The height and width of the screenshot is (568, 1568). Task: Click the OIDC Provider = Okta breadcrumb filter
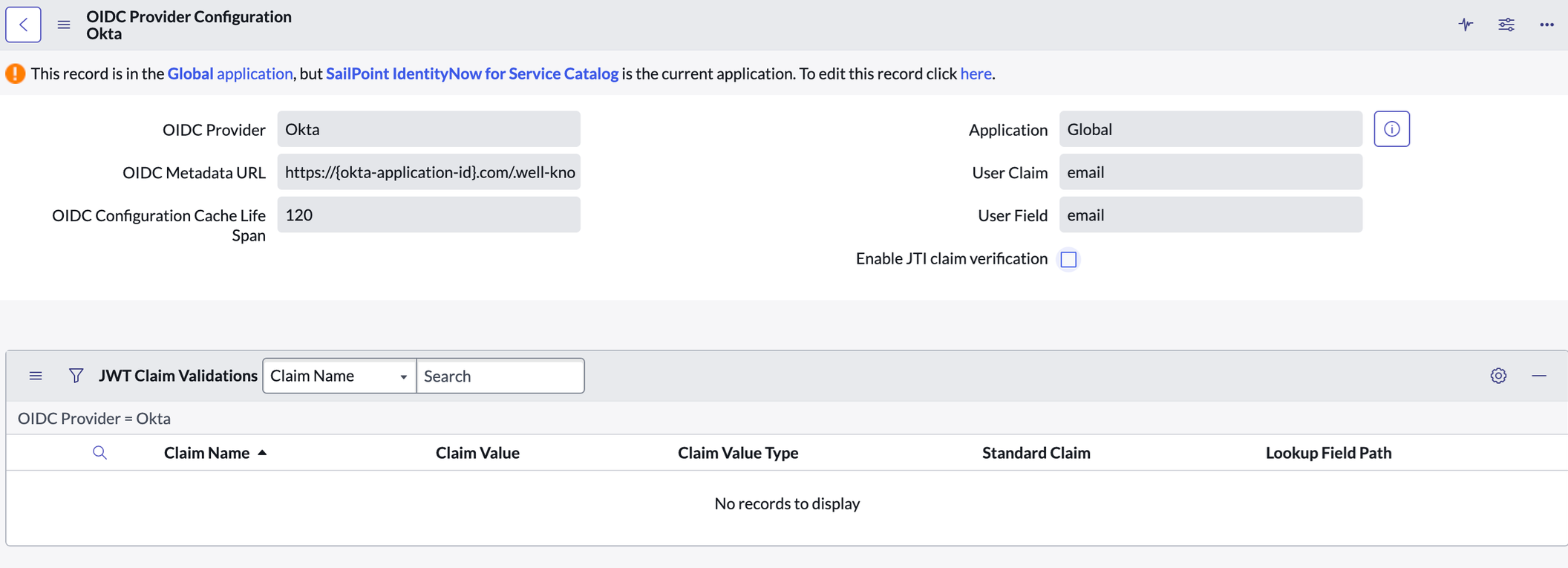94,418
